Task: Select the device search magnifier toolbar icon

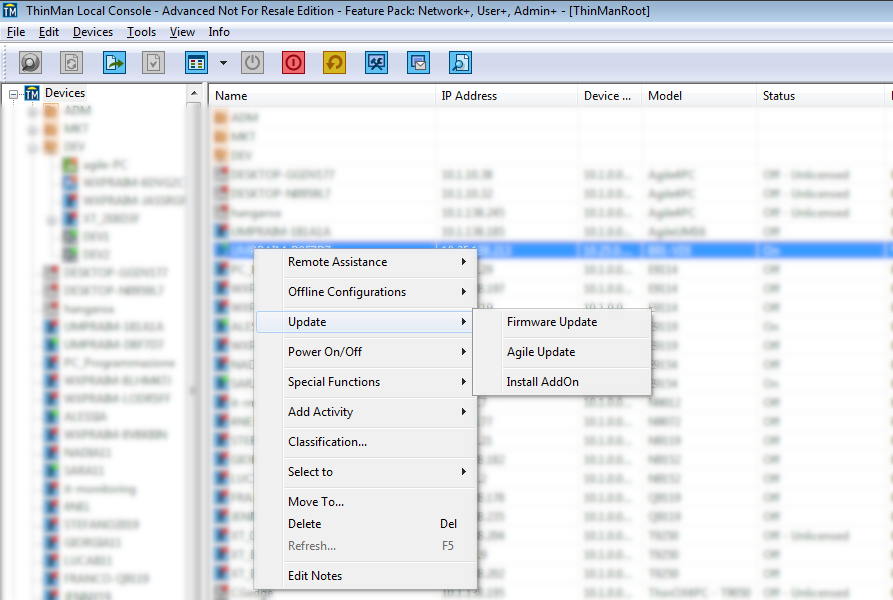Action: pos(30,62)
